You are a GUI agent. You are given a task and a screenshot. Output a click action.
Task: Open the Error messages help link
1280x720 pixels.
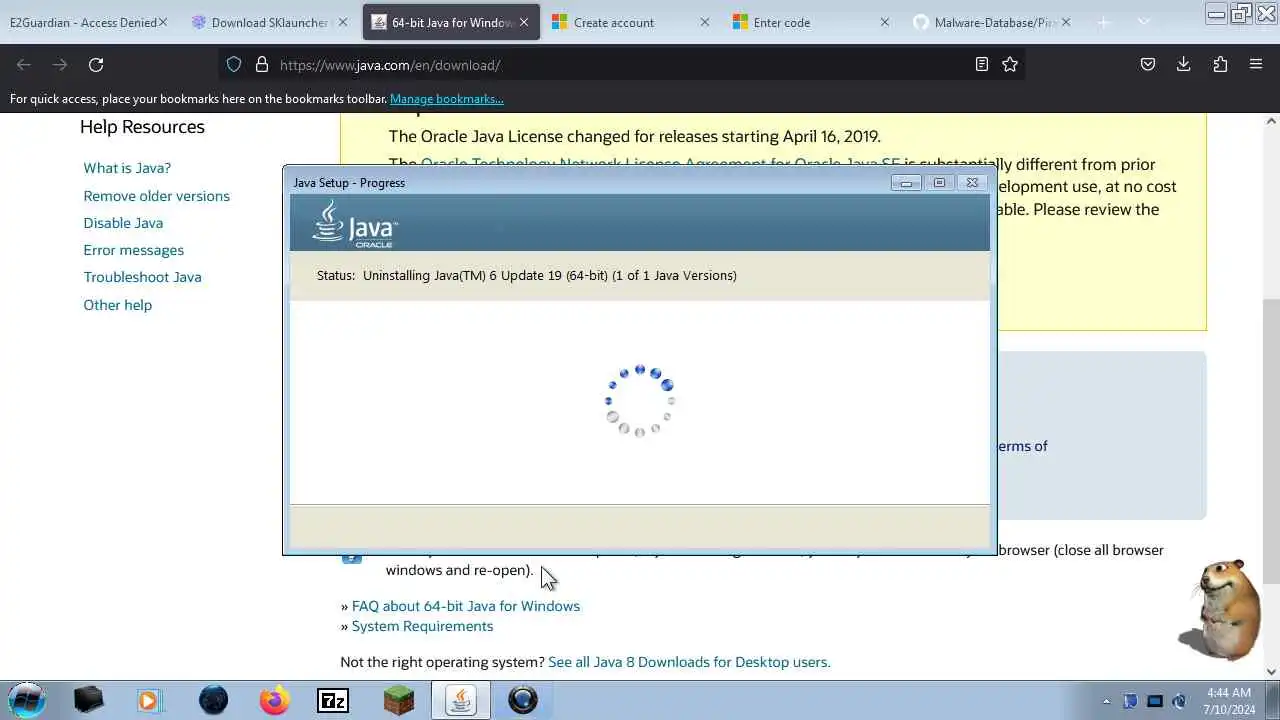tap(133, 250)
